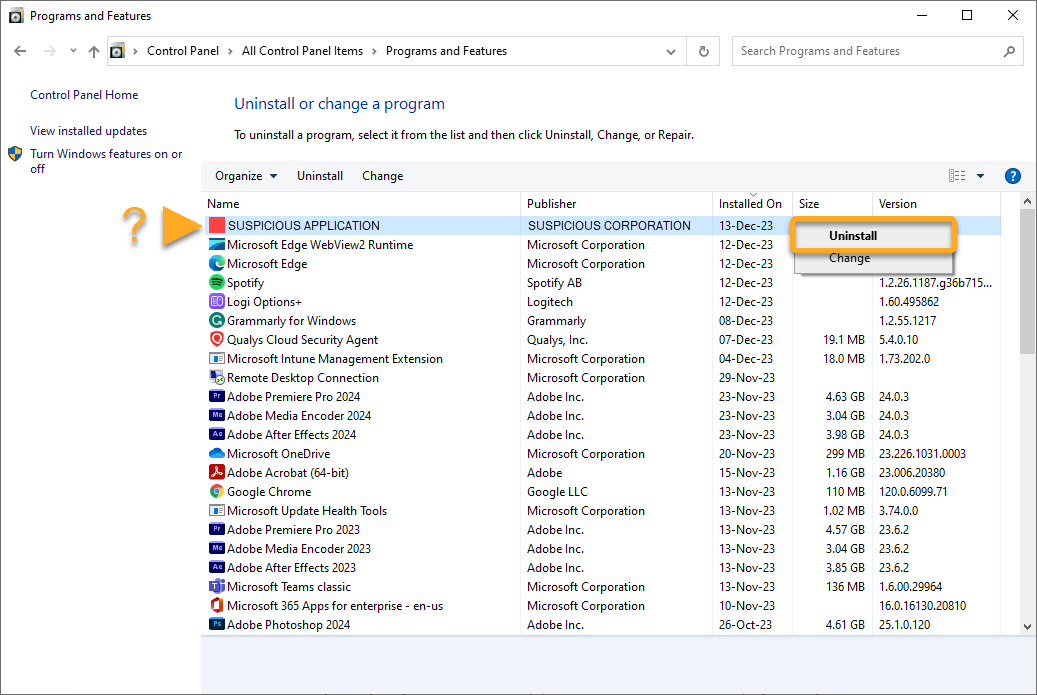Image resolution: width=1037 pixels, height=695 pixels.
Task: Click the Spotify app icon in list
Action: pyautogui.click(x=217, y=283)
